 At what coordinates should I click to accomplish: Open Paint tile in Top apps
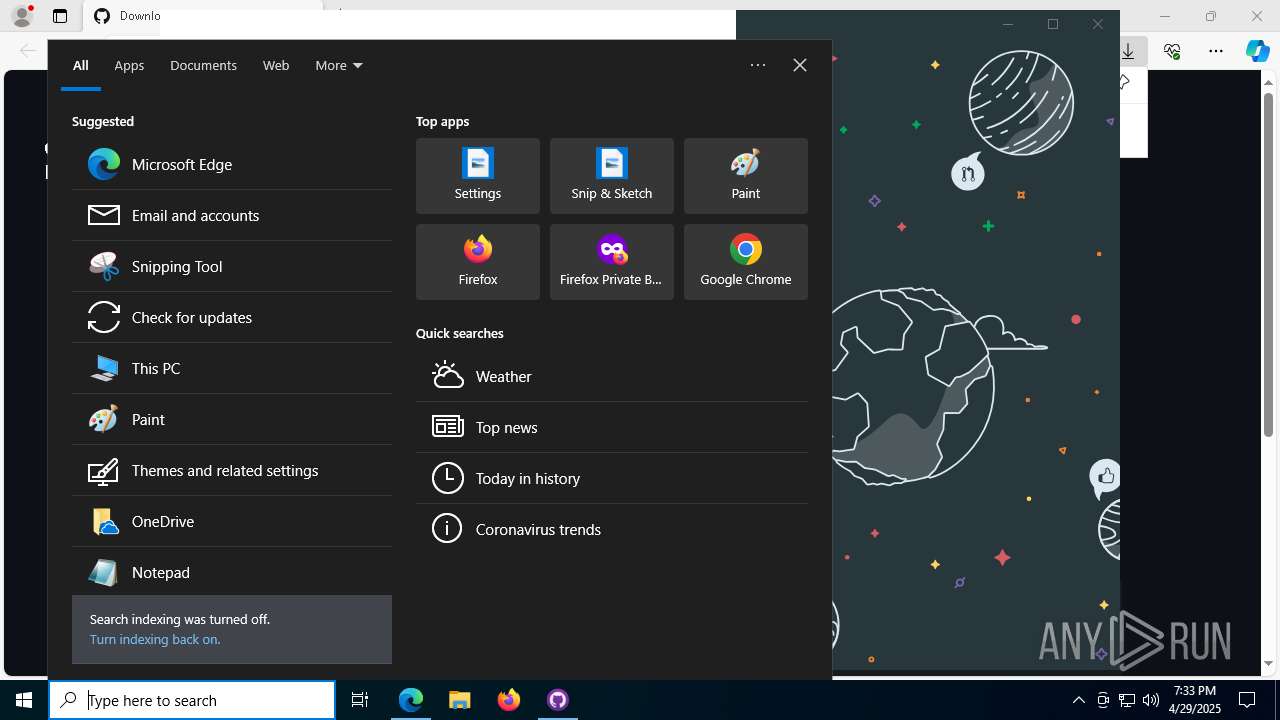[746, 176]
